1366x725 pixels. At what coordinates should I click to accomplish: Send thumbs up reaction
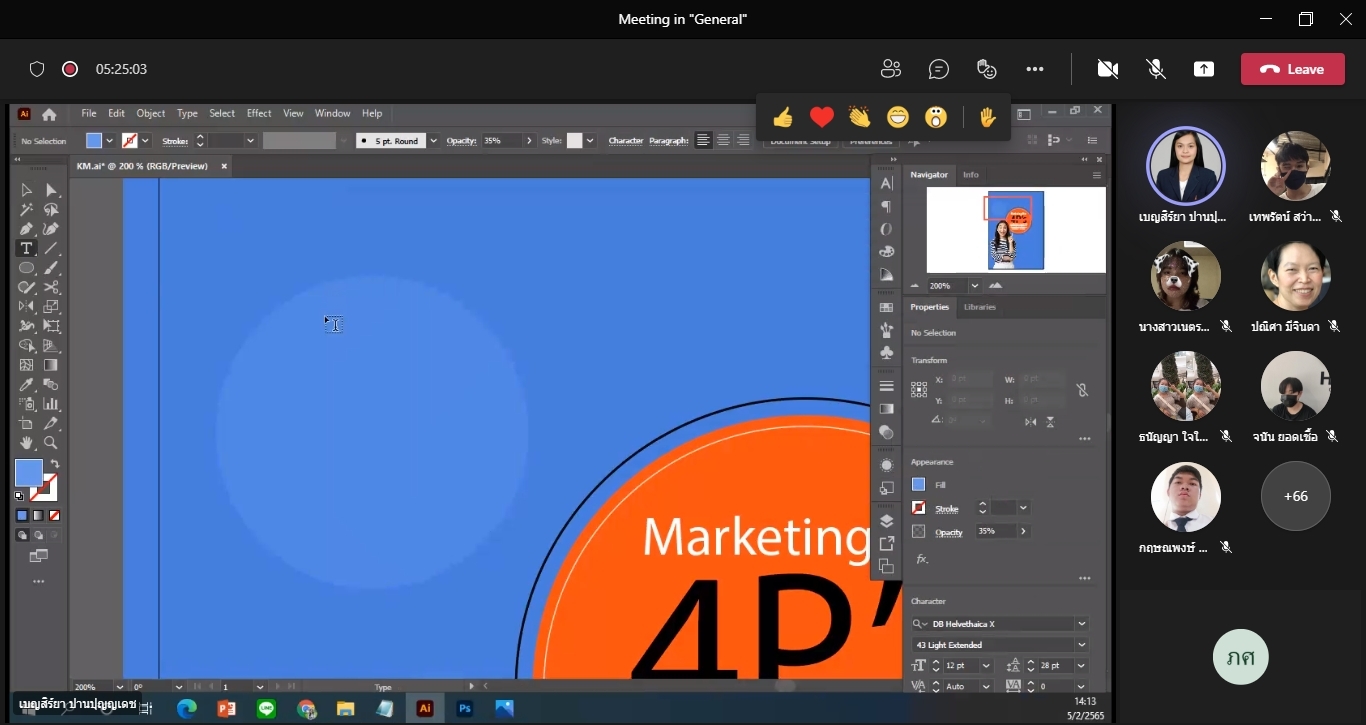(x=783, y=118)
